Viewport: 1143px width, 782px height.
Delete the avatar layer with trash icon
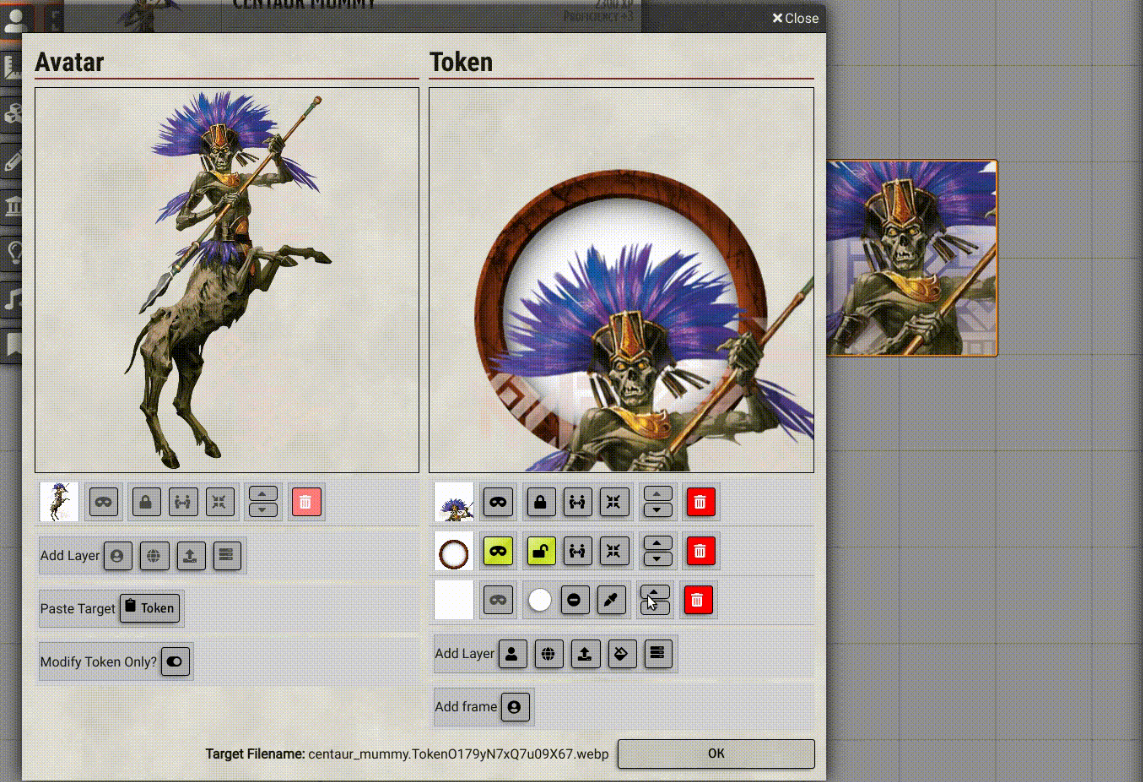pyautogui.click(x=307, y=502)
